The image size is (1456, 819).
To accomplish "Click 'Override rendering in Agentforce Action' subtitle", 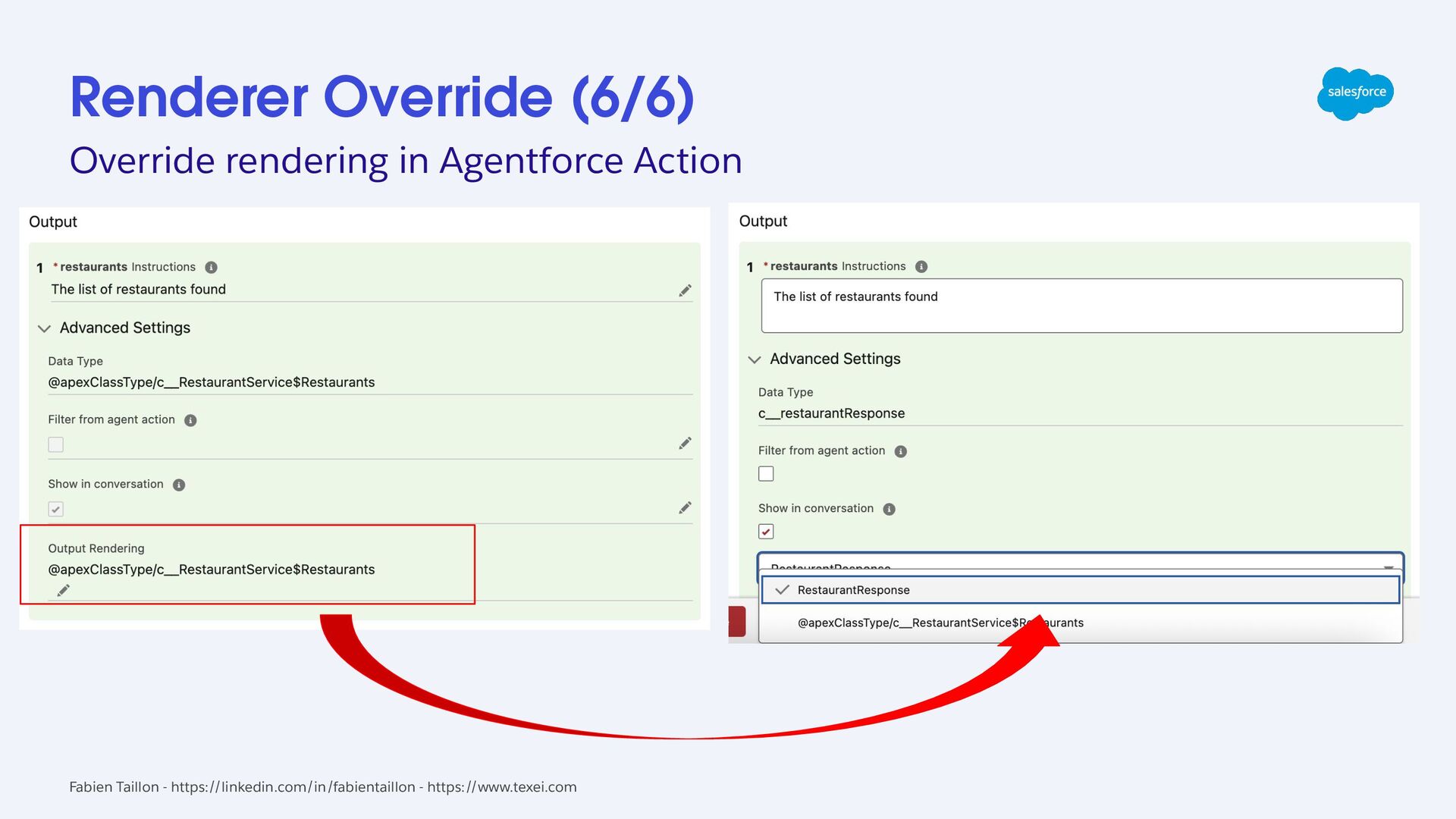I will [x=406, y=161].
